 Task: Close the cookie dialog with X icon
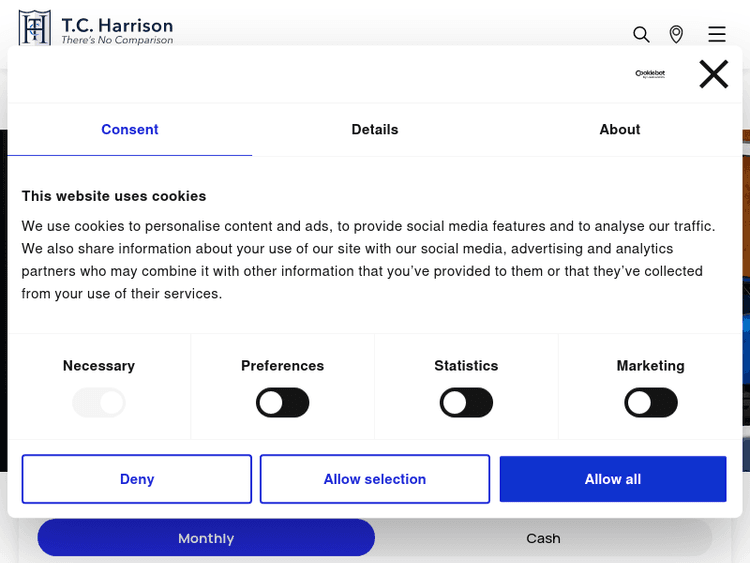[x=713, y=74]
